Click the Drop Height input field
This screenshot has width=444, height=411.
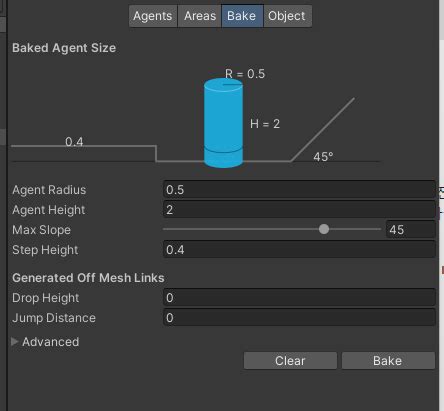[299, 298]
